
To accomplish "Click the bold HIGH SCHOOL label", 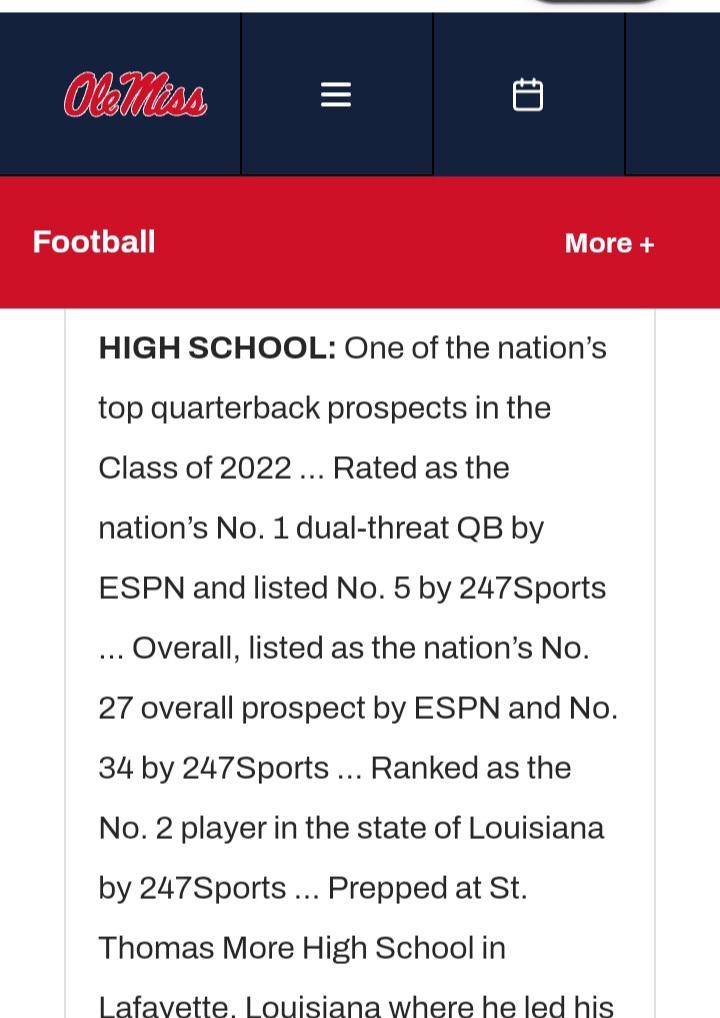I will click(x=217, y=348).
